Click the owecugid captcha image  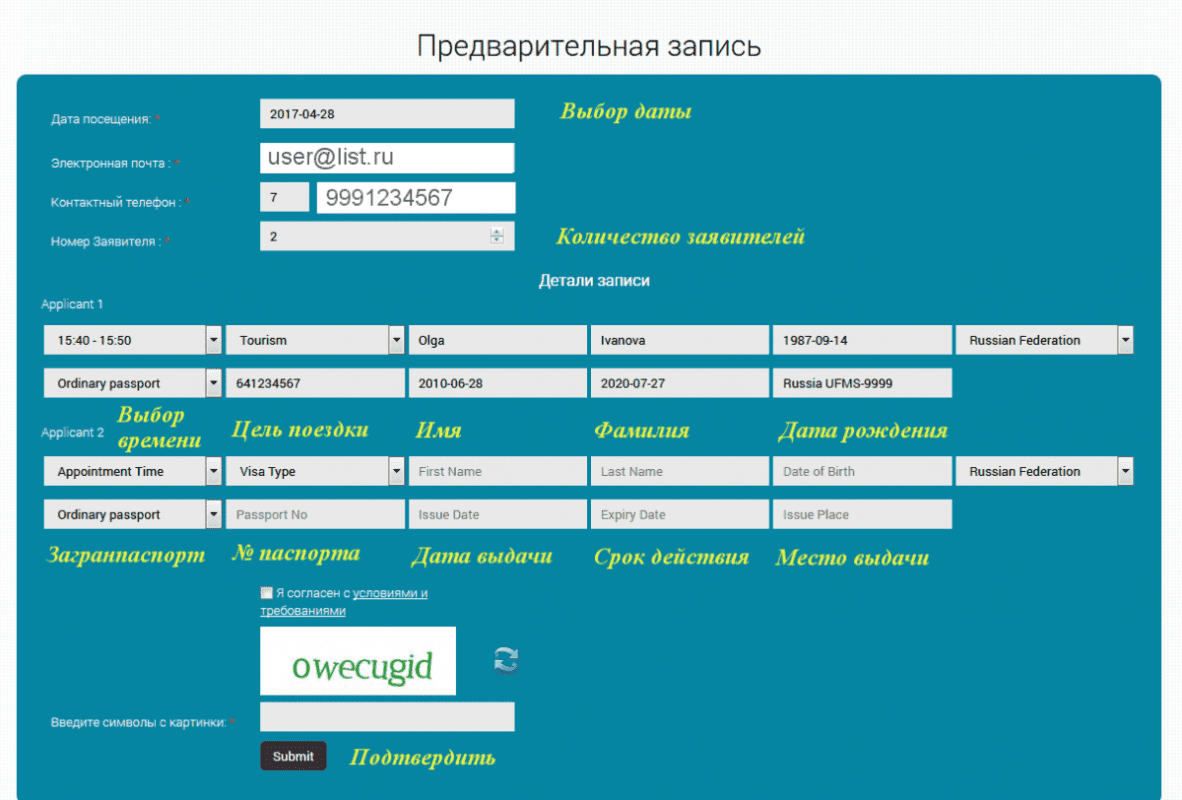click(x=357, y=661)
